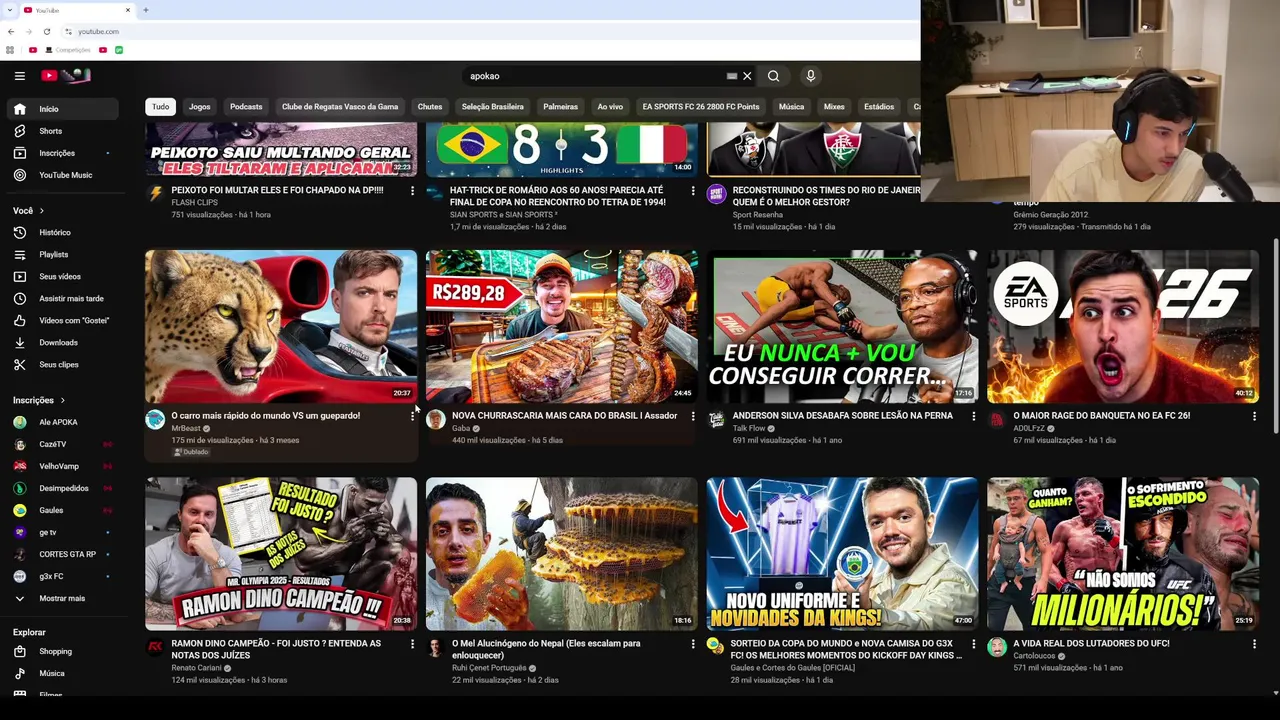Go back in the browser
The image size is (1280, 720).
click(11, 31)
